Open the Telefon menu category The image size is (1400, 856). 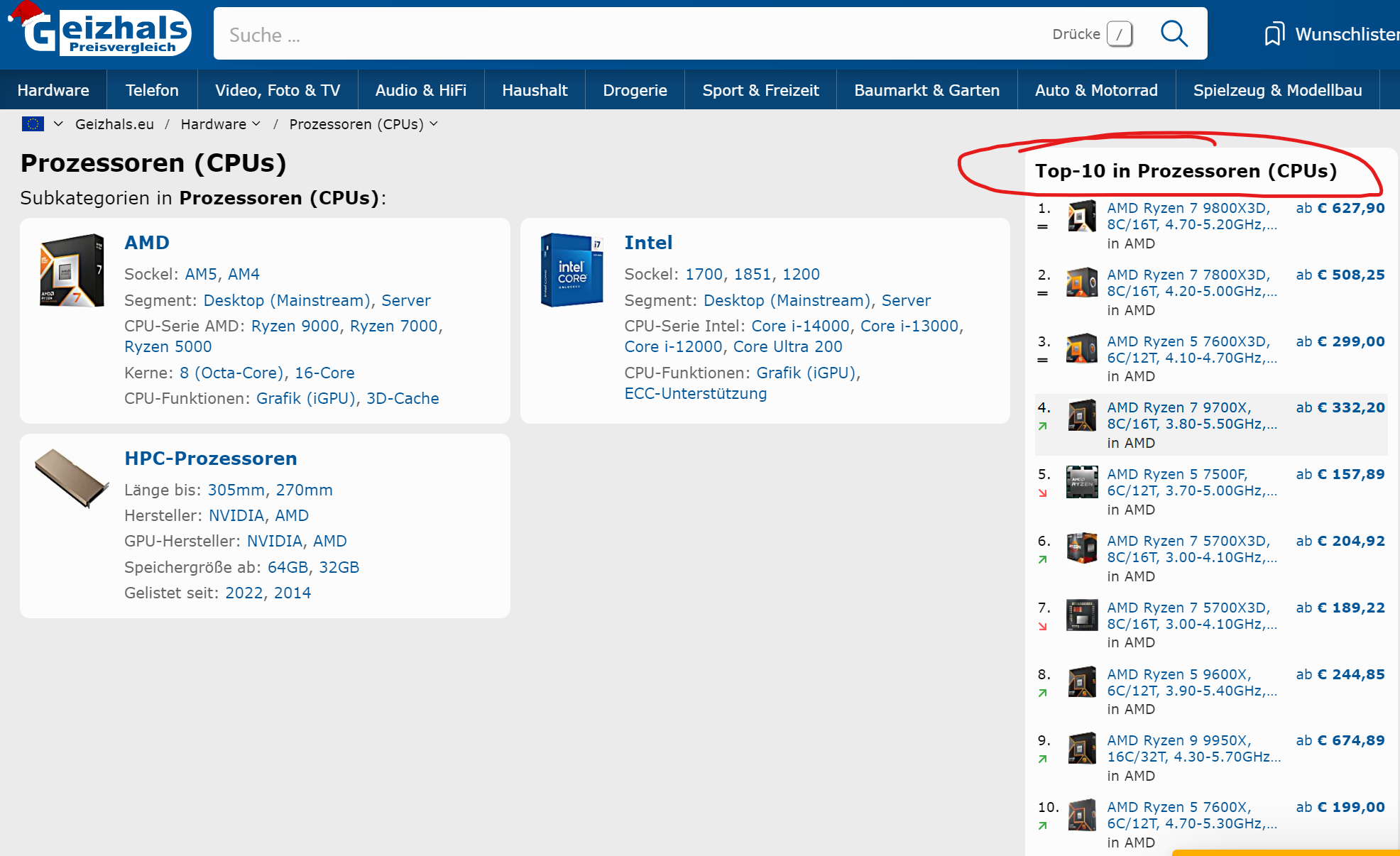[152, 90]
